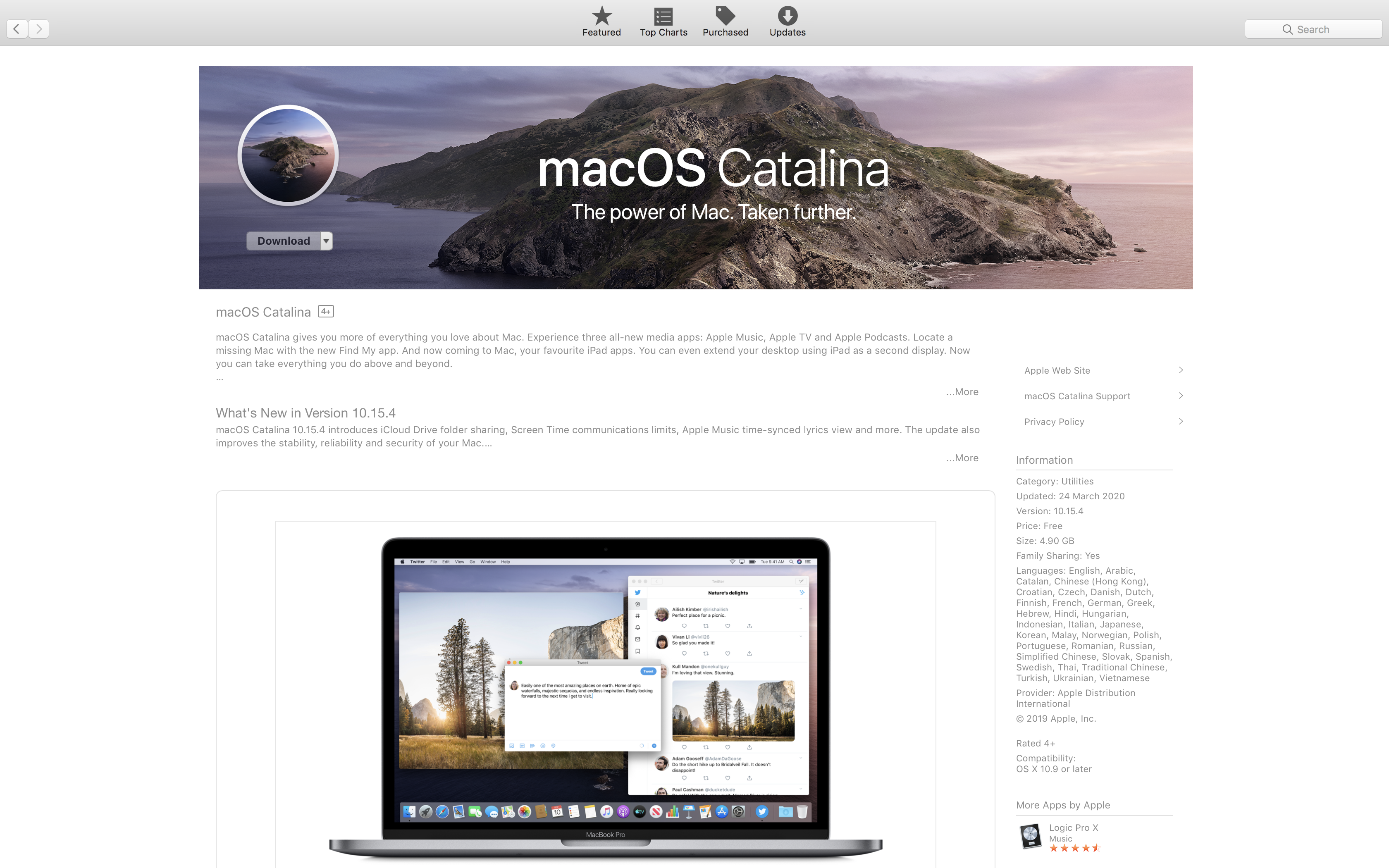The height and width of the screenshot is (868, 1389).
Task: Go back with the back arrow
Action: click(17, 29)
